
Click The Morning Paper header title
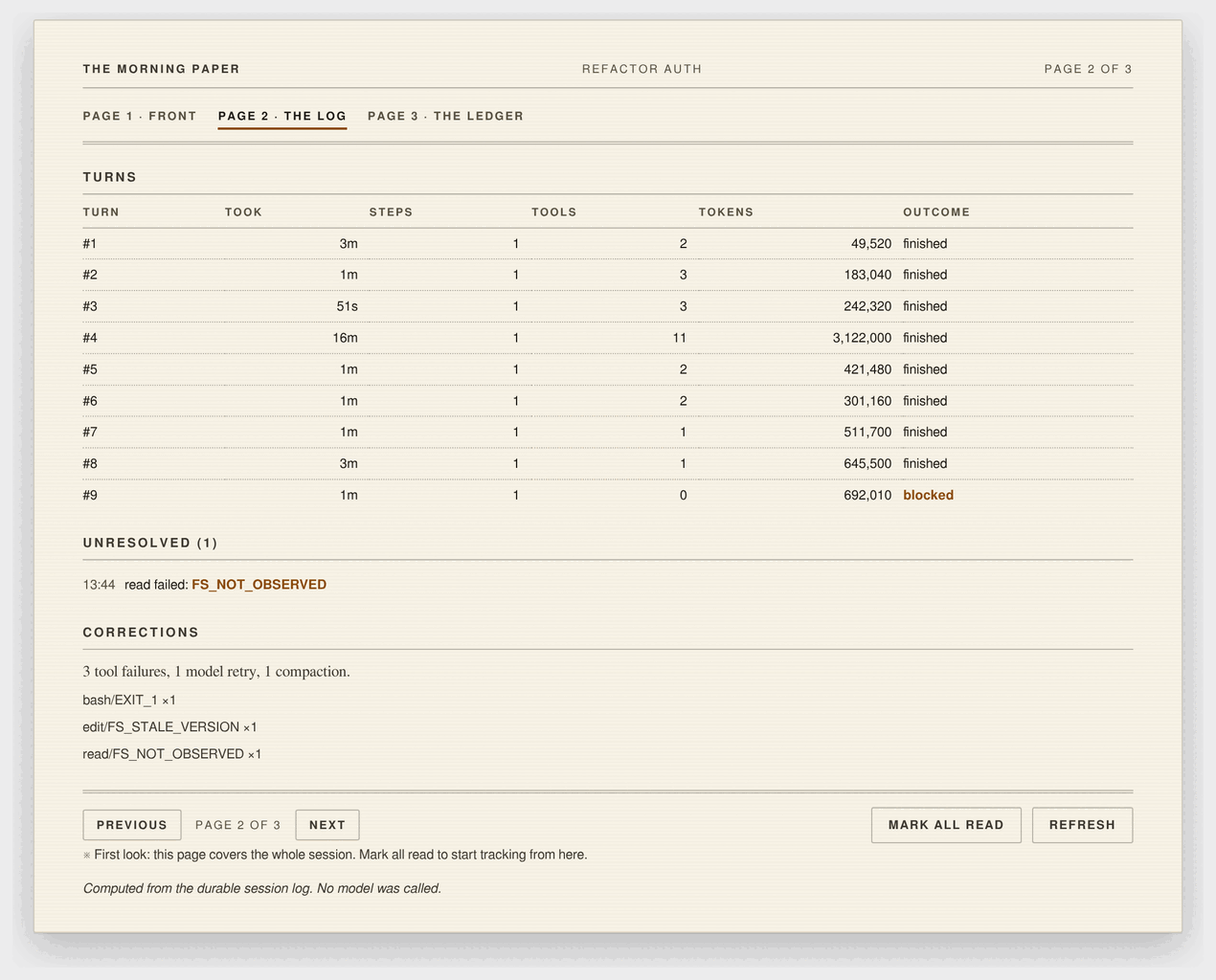click(x=161, y=69)
